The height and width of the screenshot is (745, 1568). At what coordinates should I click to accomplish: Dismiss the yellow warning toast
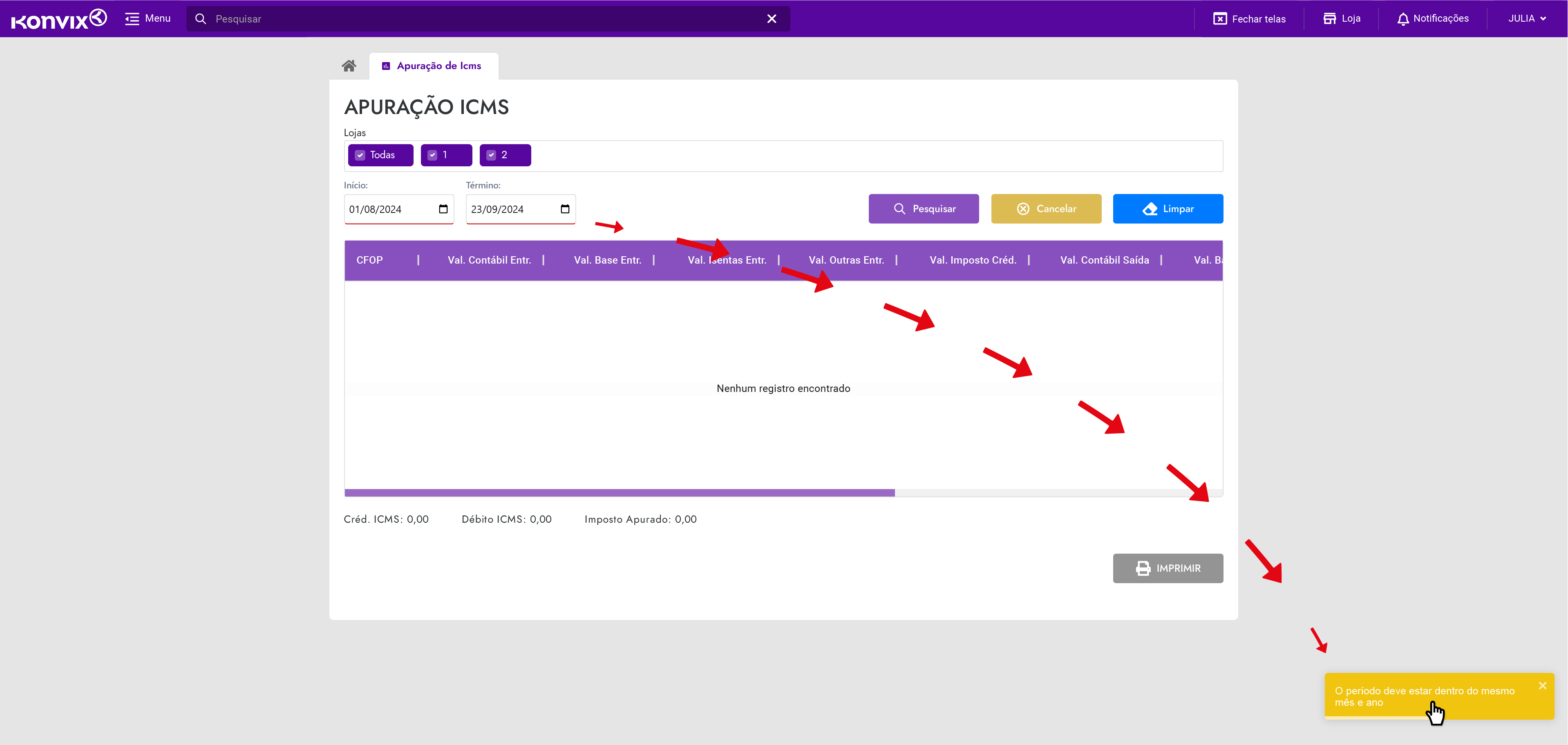pos(1542,685)
